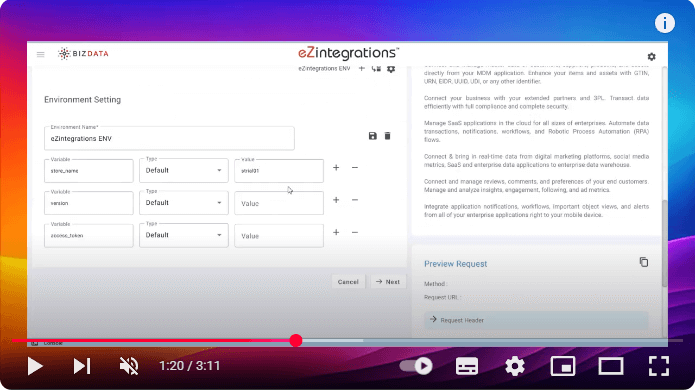Switch to theater mode
The height and width of the screenshot is (390, 695).
point(611,366)
